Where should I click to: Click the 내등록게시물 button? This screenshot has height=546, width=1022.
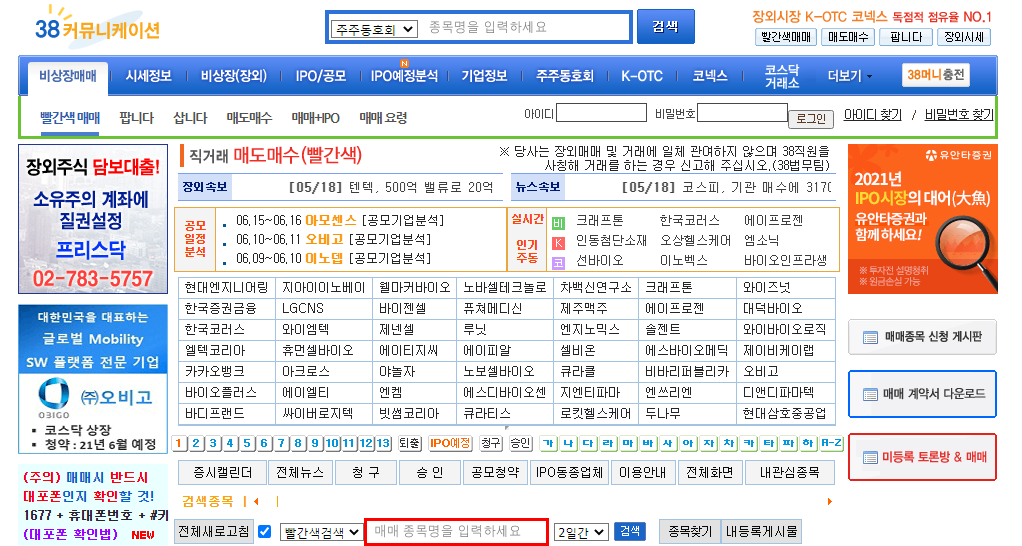click(761, 532)
